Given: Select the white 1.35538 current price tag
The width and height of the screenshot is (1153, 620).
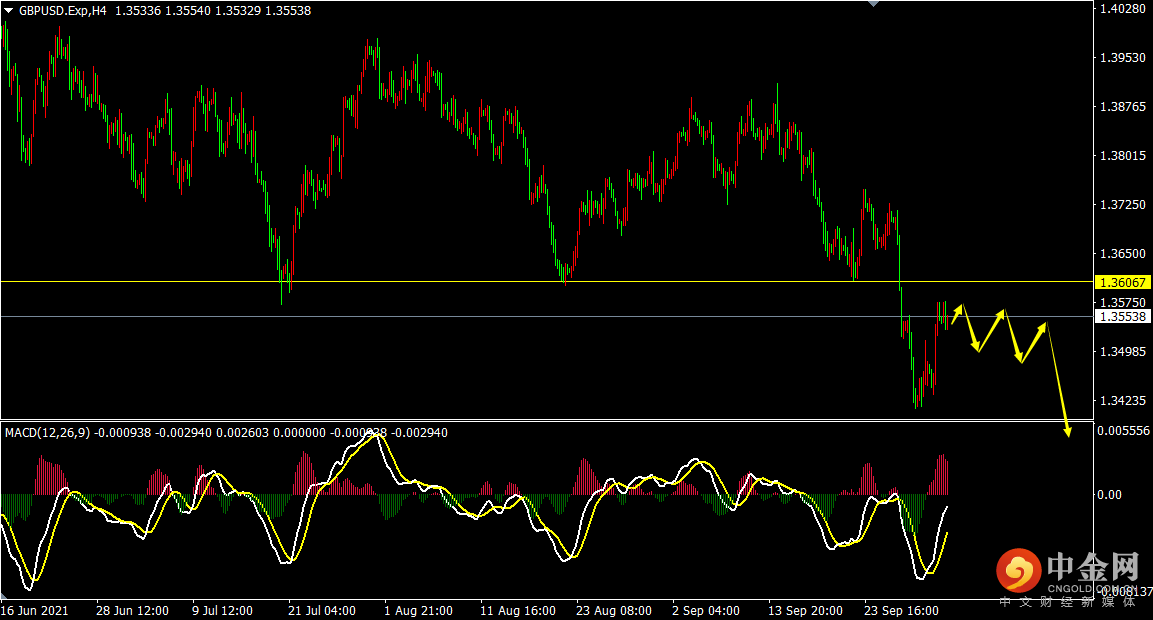Looking at the screenshot, I should pyautogui.click(x=1123, y=316).
